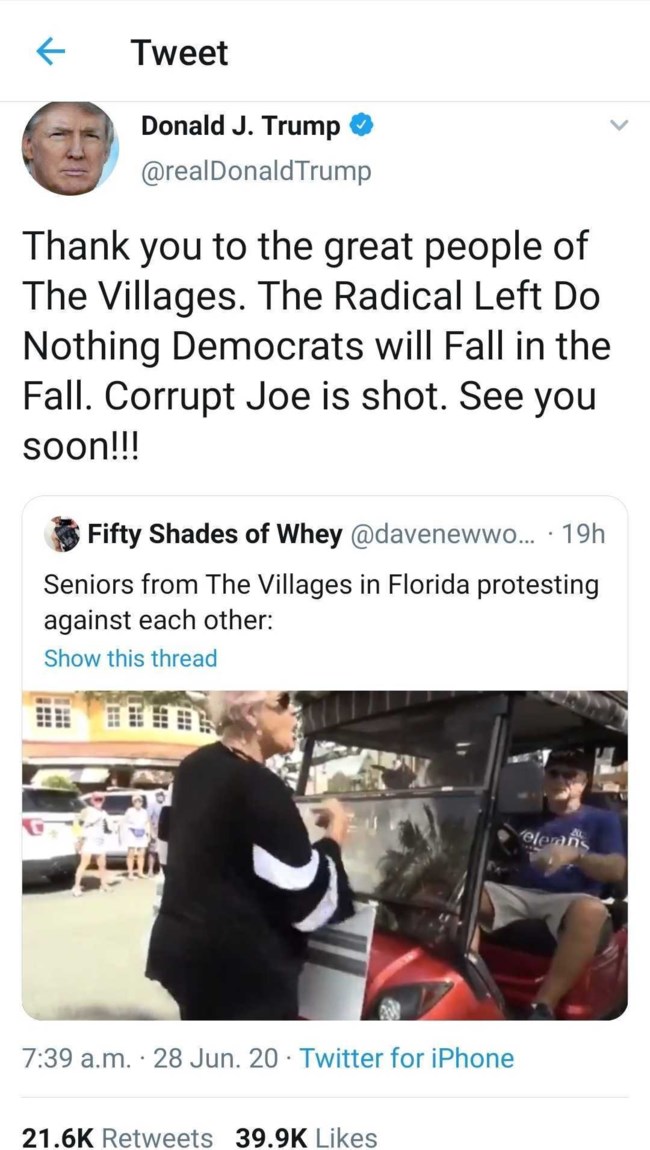This screenshot has height=1150, width=650.
Task: Click the blue verified badge
Action: coord(362,127)
